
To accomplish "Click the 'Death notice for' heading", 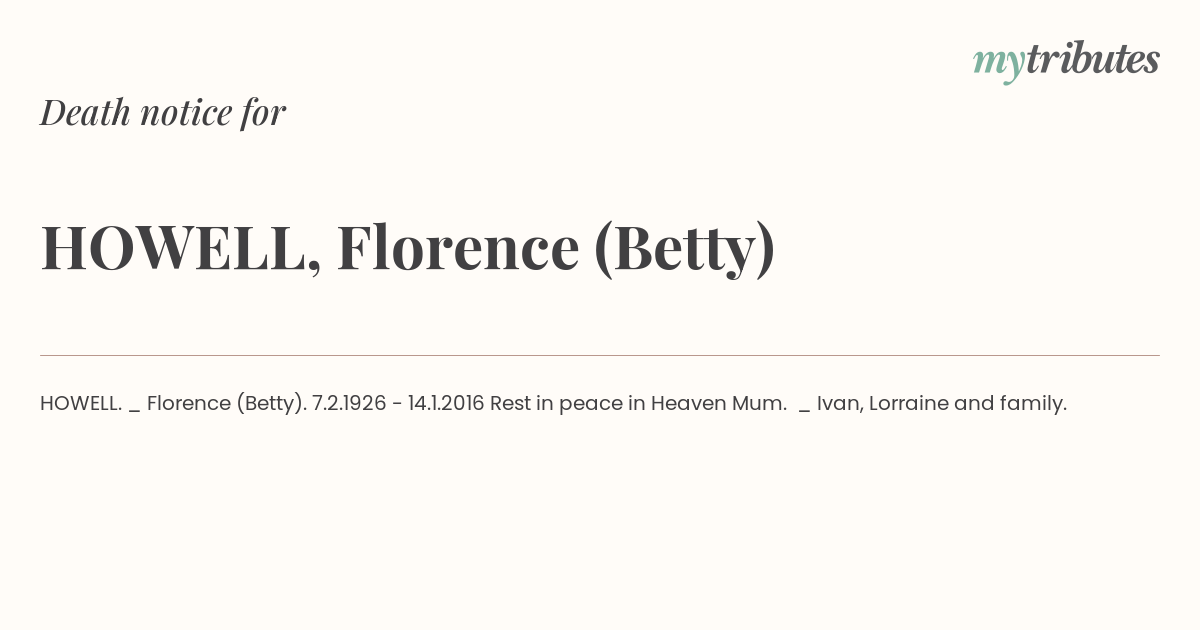I will pyautogui.click(x=163, y=112).
